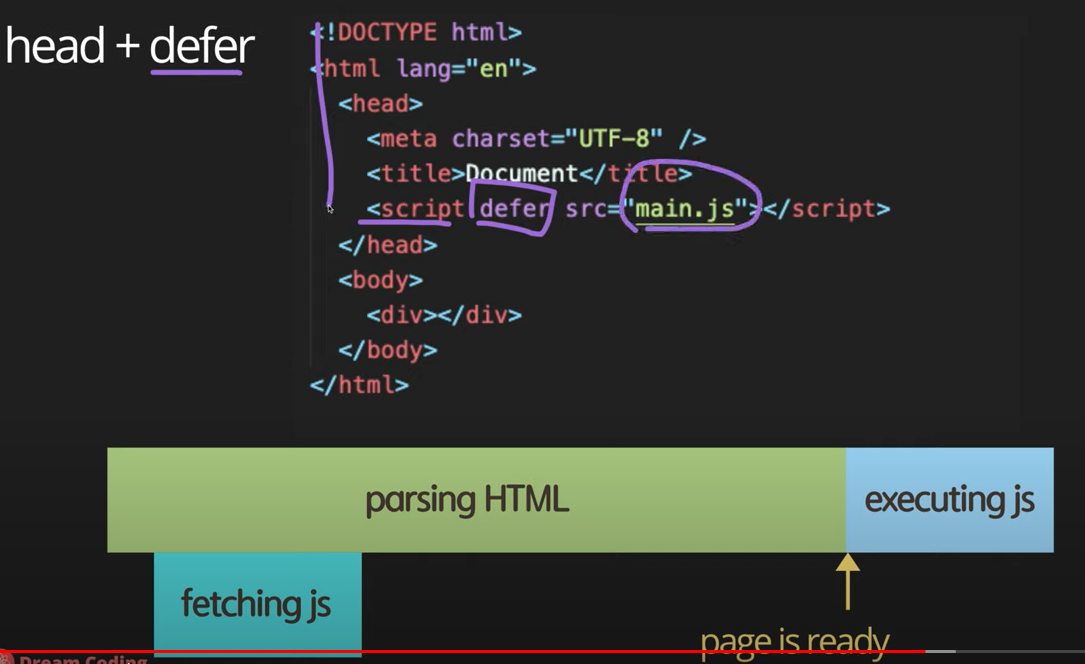Image resolution: width=1085 pixels, height=664 pixels.
Task: Click the closing '</head>' tag
Action: coord(388,245)
